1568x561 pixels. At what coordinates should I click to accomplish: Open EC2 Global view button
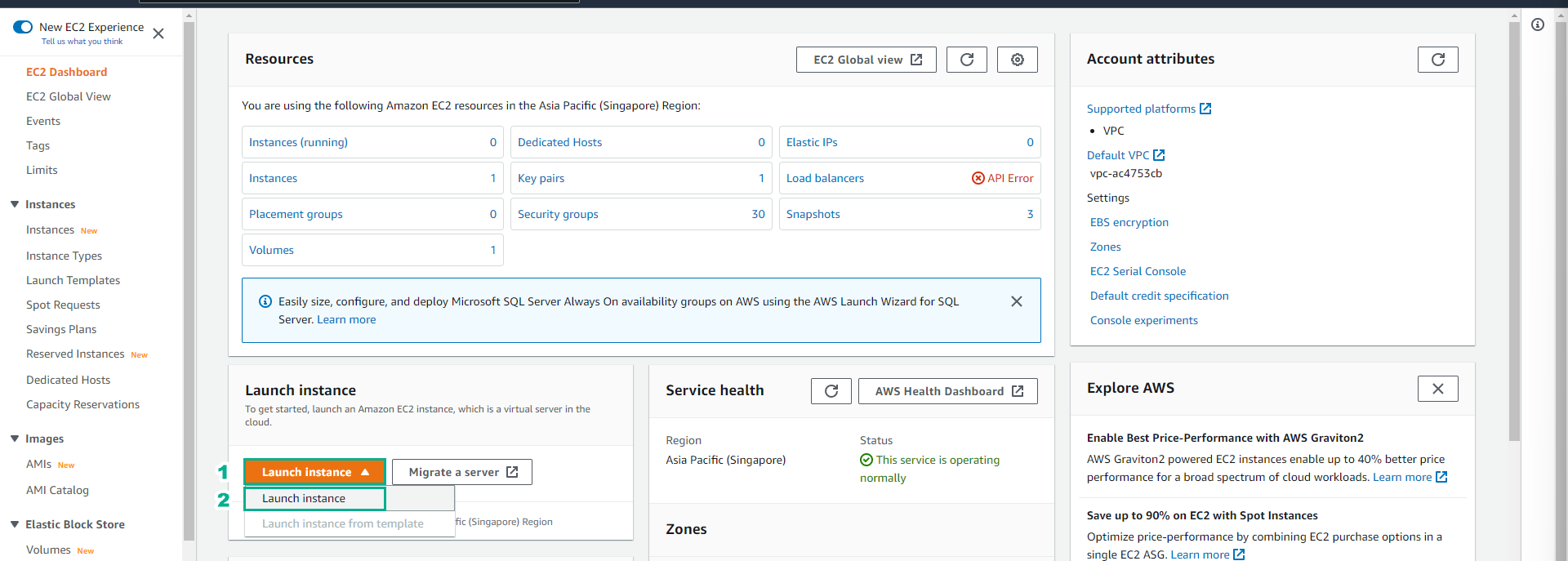tap(866, 60)
